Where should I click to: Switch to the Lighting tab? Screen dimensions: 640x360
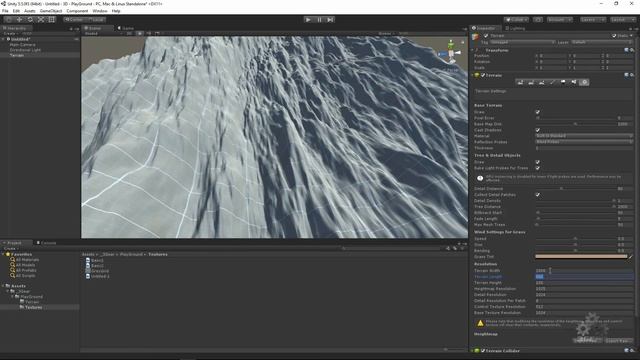[x=516, y=28]
